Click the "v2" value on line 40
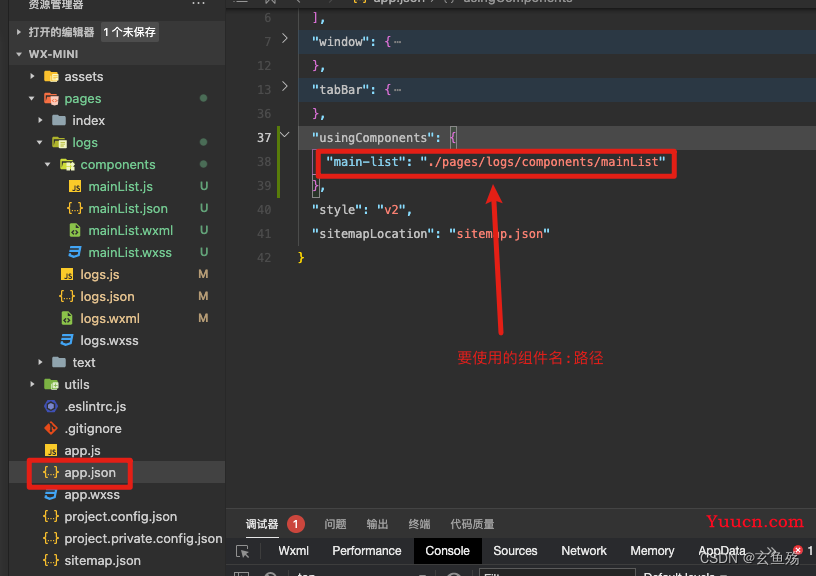 [391, 210]
